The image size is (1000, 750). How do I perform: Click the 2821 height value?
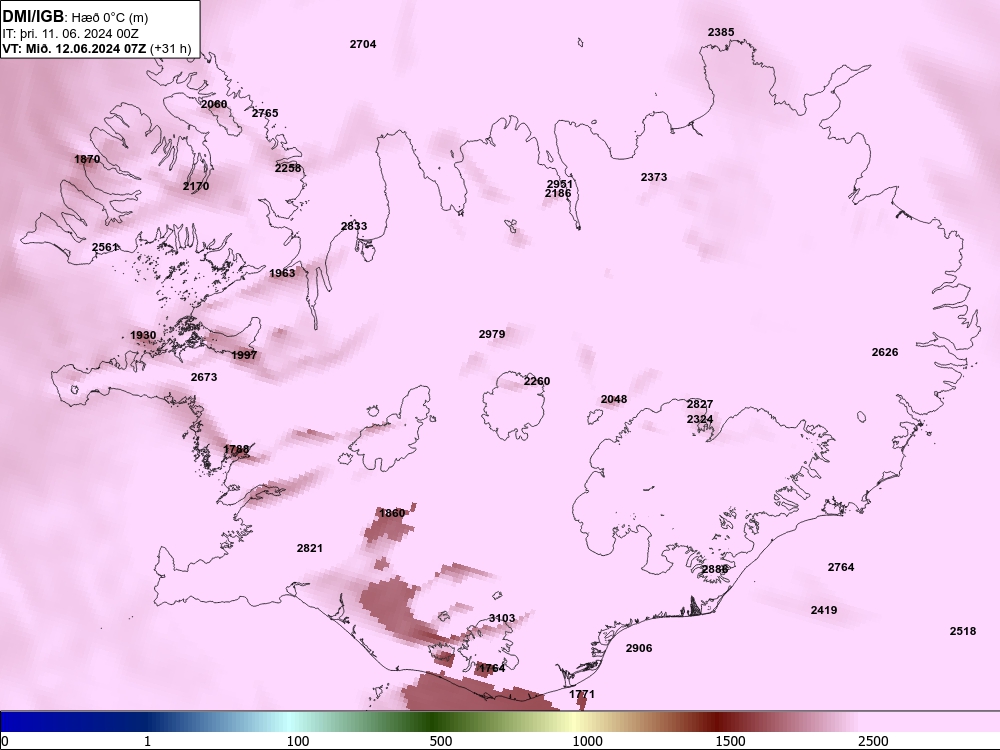[x=310, y=548]
